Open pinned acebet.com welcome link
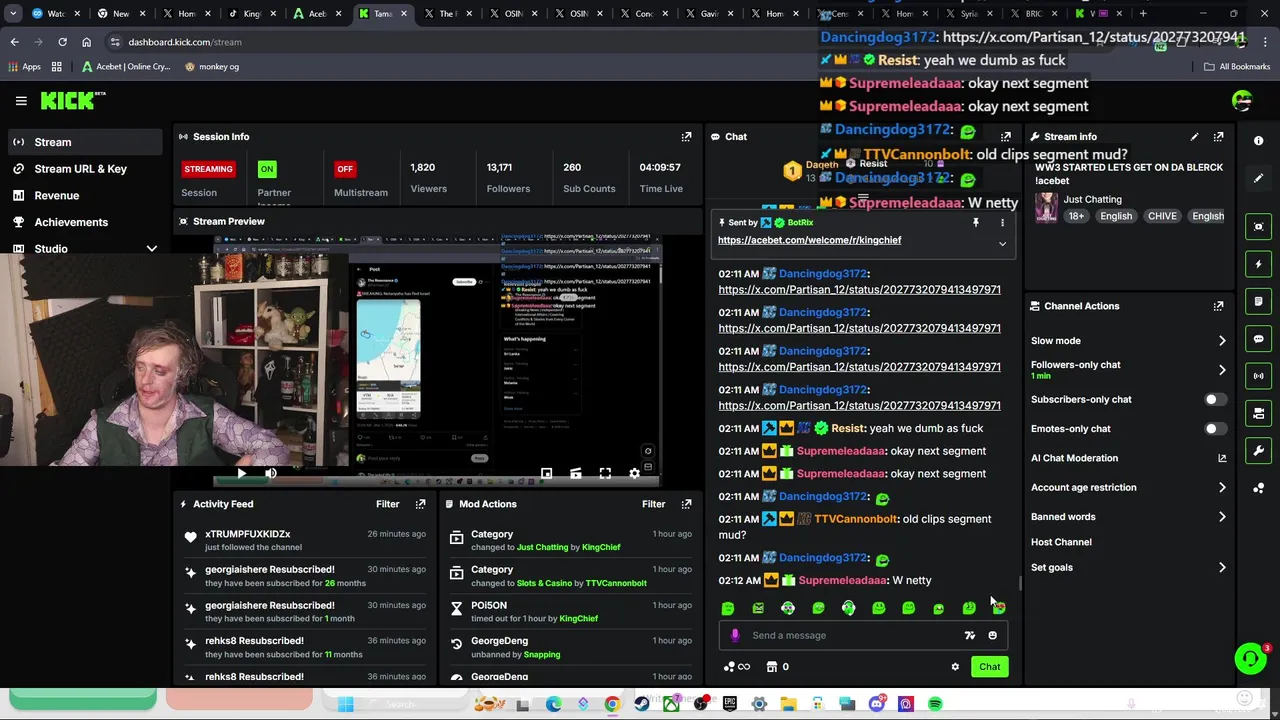 (809, 240)
